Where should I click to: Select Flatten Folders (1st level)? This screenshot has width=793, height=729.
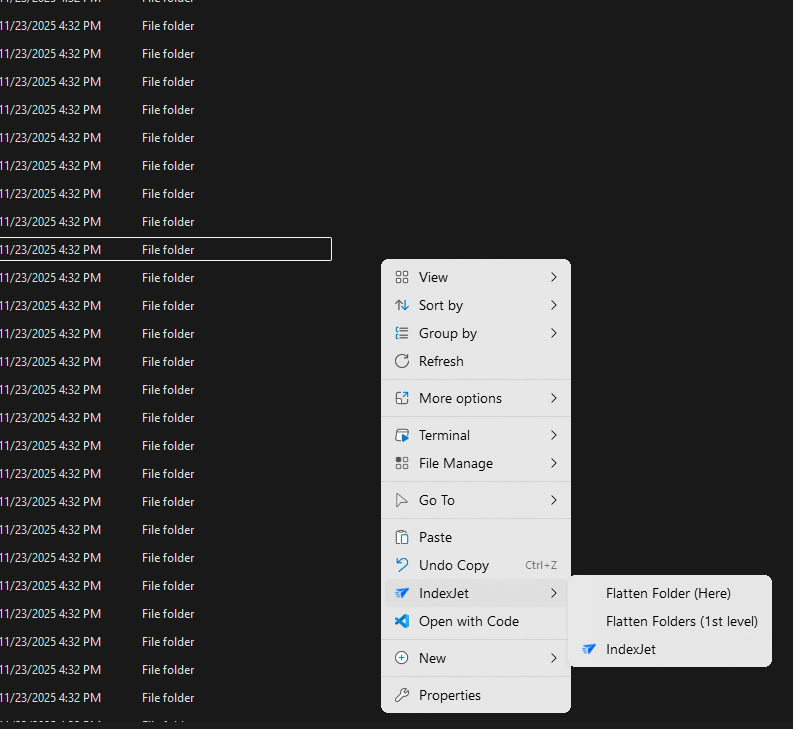pyautogui.click(x=681, y=621)
